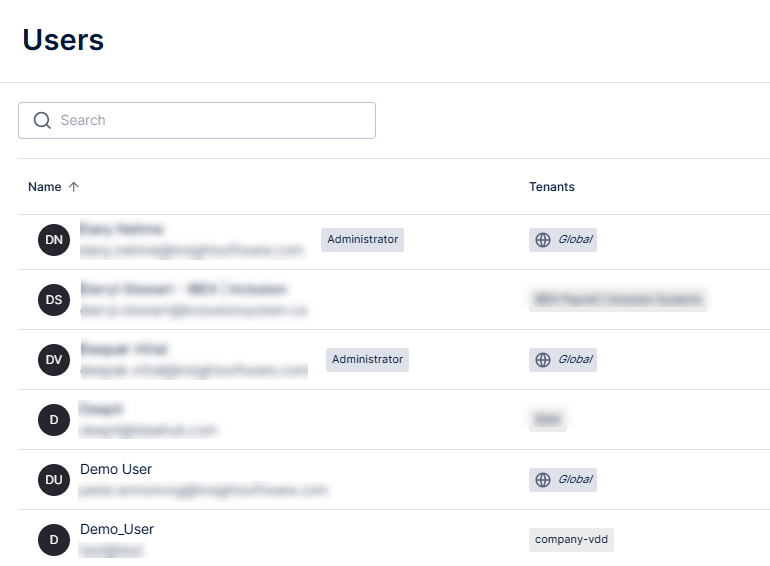Click the D avatar beside Demo_User

pos(54,540)
